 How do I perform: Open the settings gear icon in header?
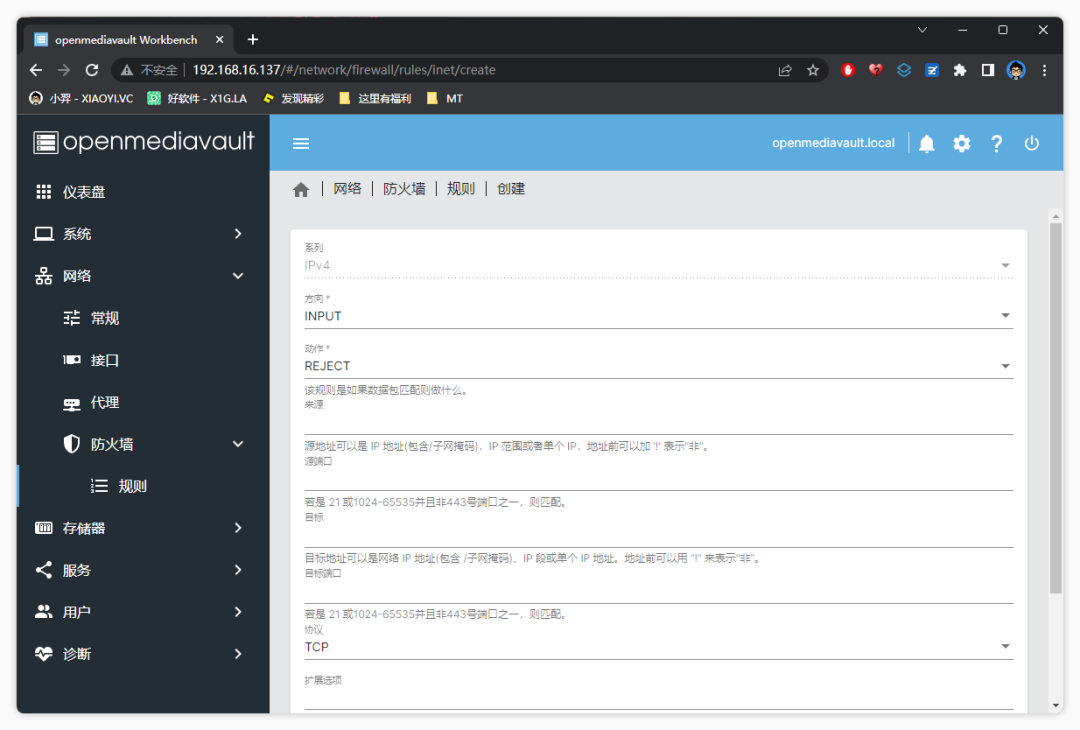[x=961, y=143]
